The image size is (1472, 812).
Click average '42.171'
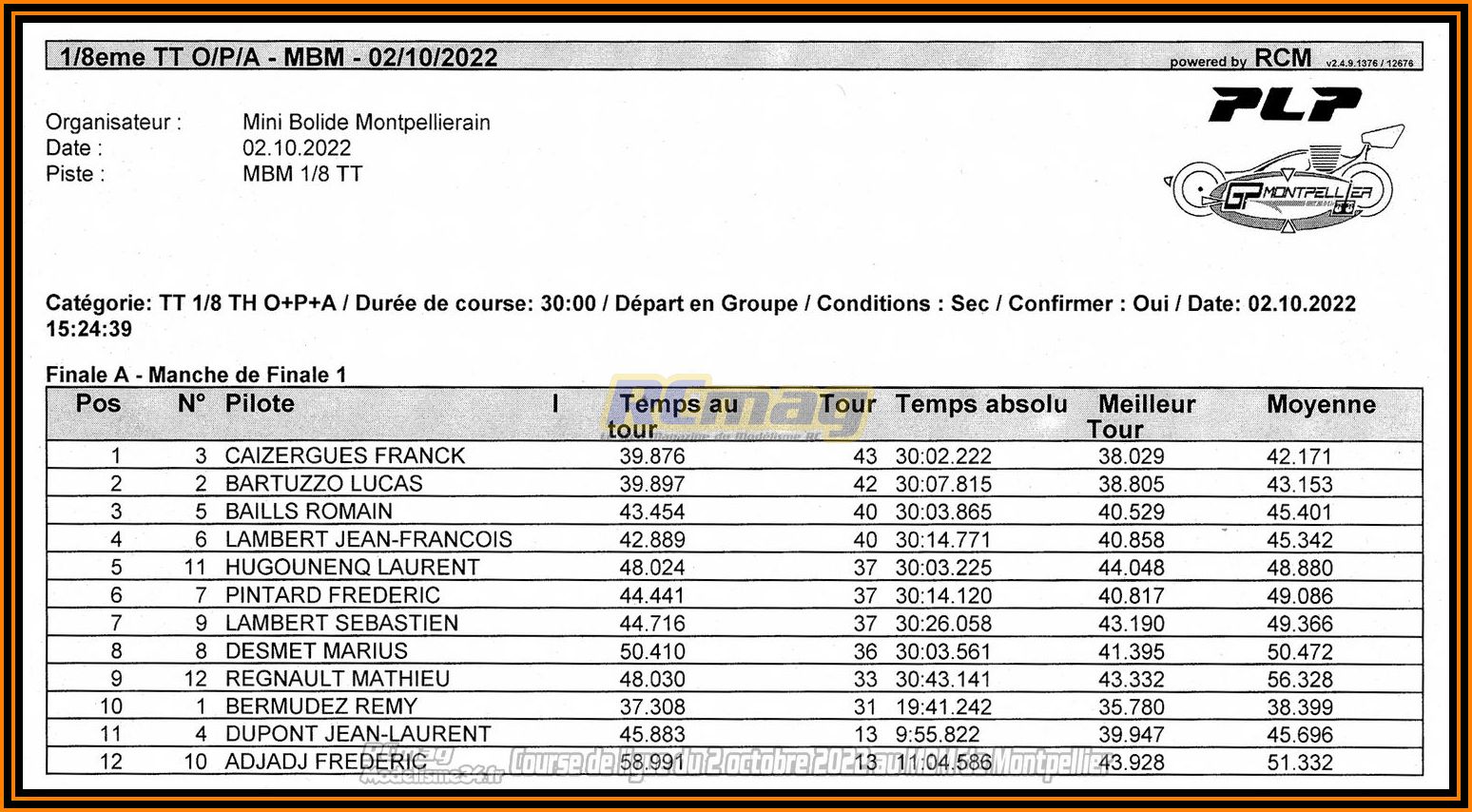point(1300,456)
